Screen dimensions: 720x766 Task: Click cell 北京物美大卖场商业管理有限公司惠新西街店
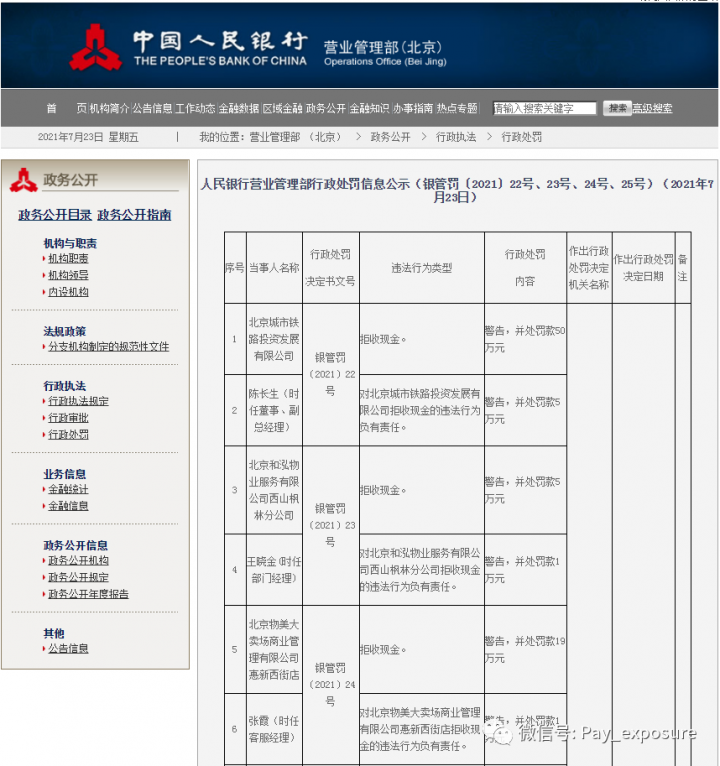[274, 649]
